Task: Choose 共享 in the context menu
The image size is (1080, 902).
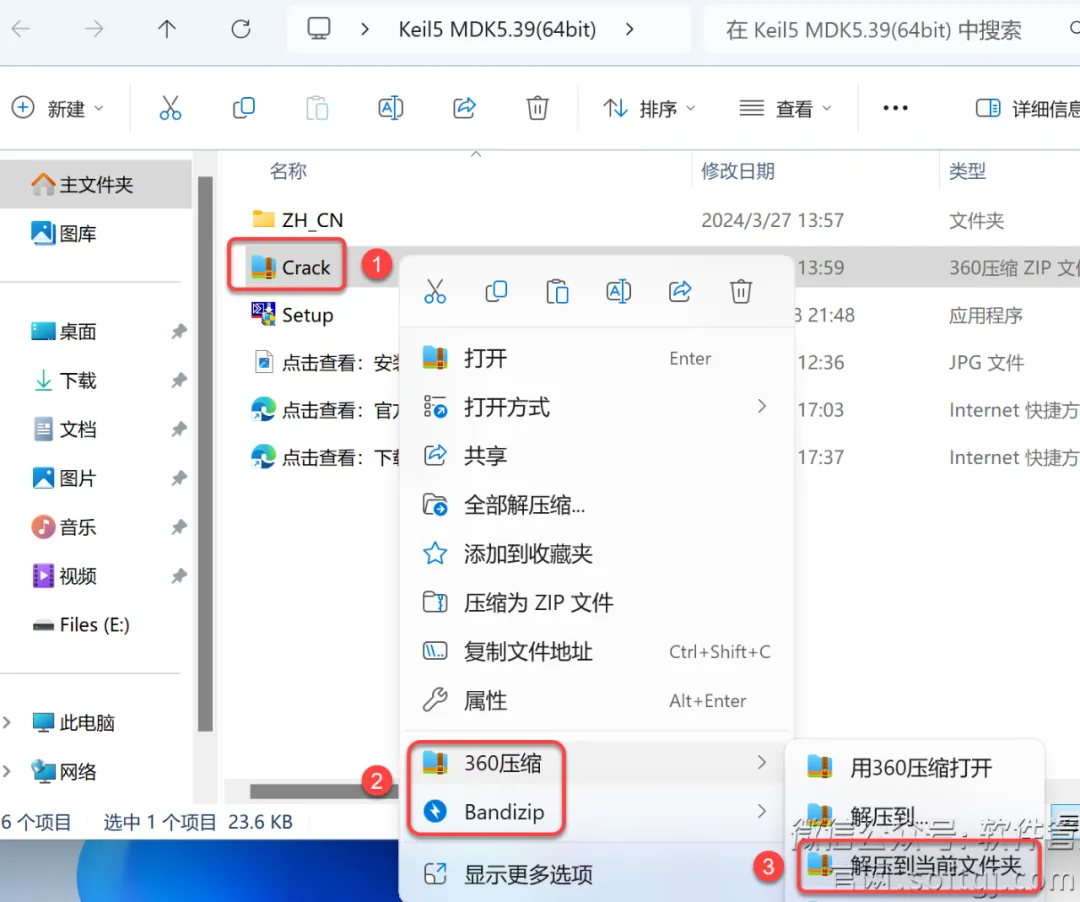Action: [x=596, y=456]
